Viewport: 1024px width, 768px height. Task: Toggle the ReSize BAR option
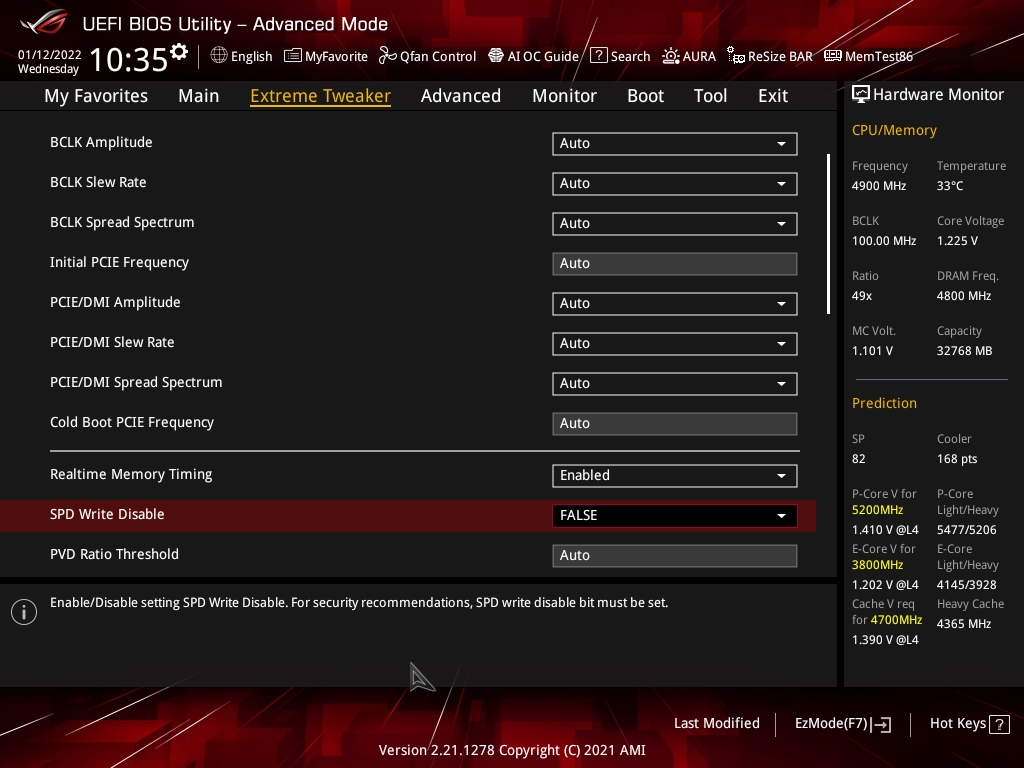click(x=769, y=56)
